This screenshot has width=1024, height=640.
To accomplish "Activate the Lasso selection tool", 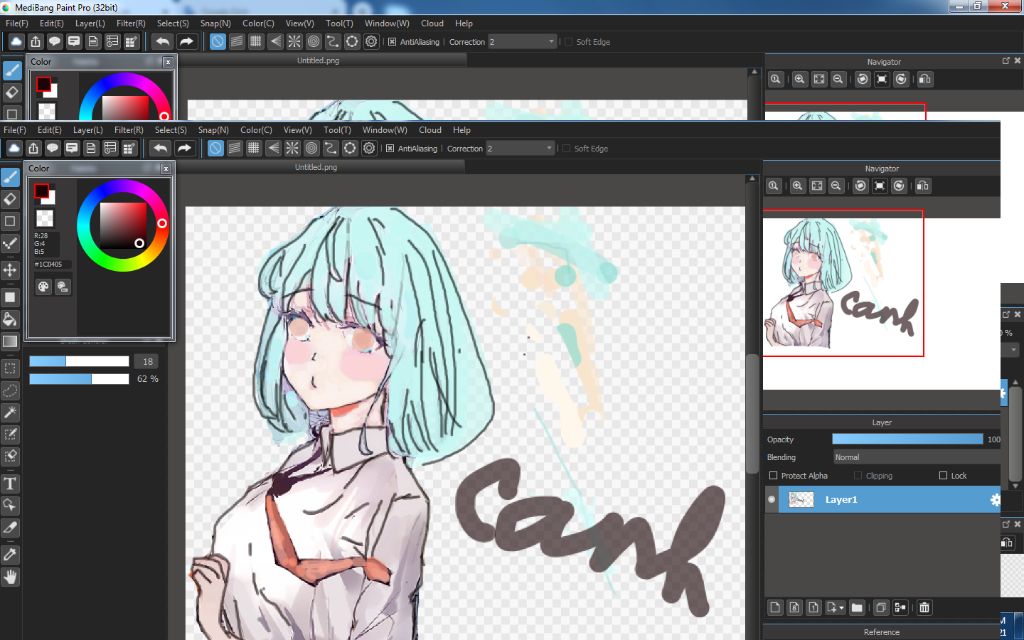I will [10, 391].
